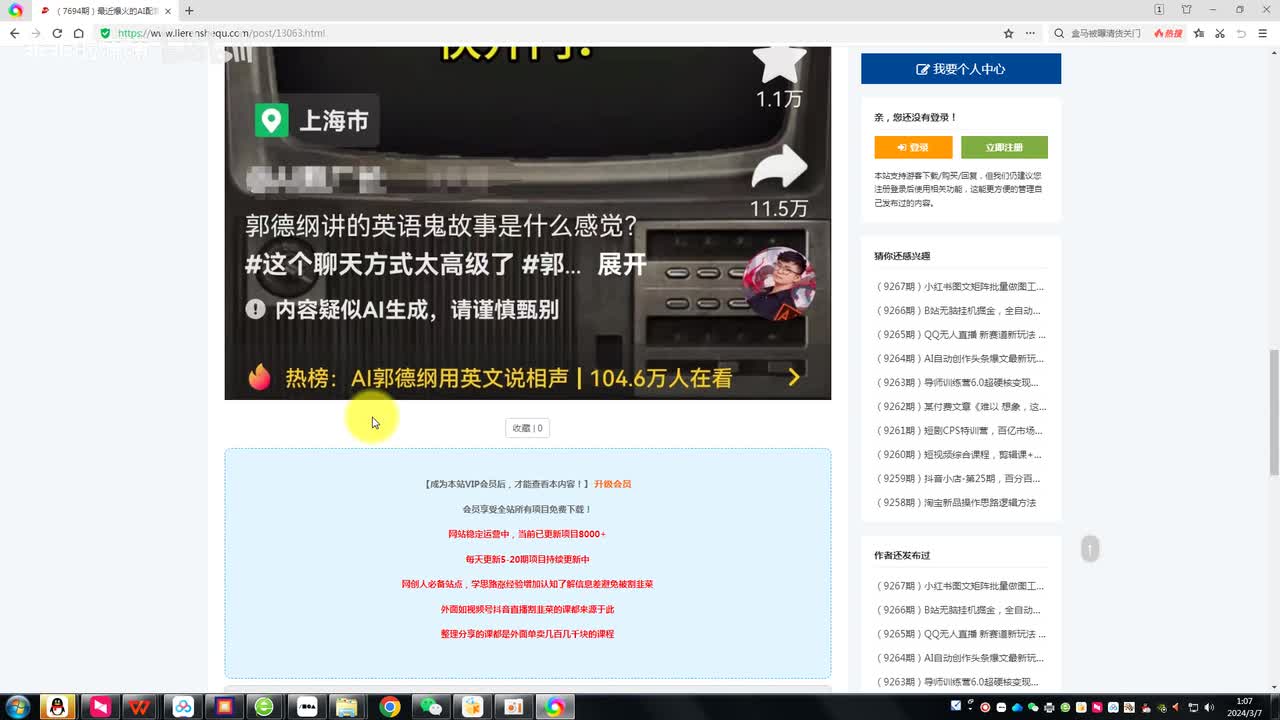Select the 7694期 browser tab

[100, 11]
